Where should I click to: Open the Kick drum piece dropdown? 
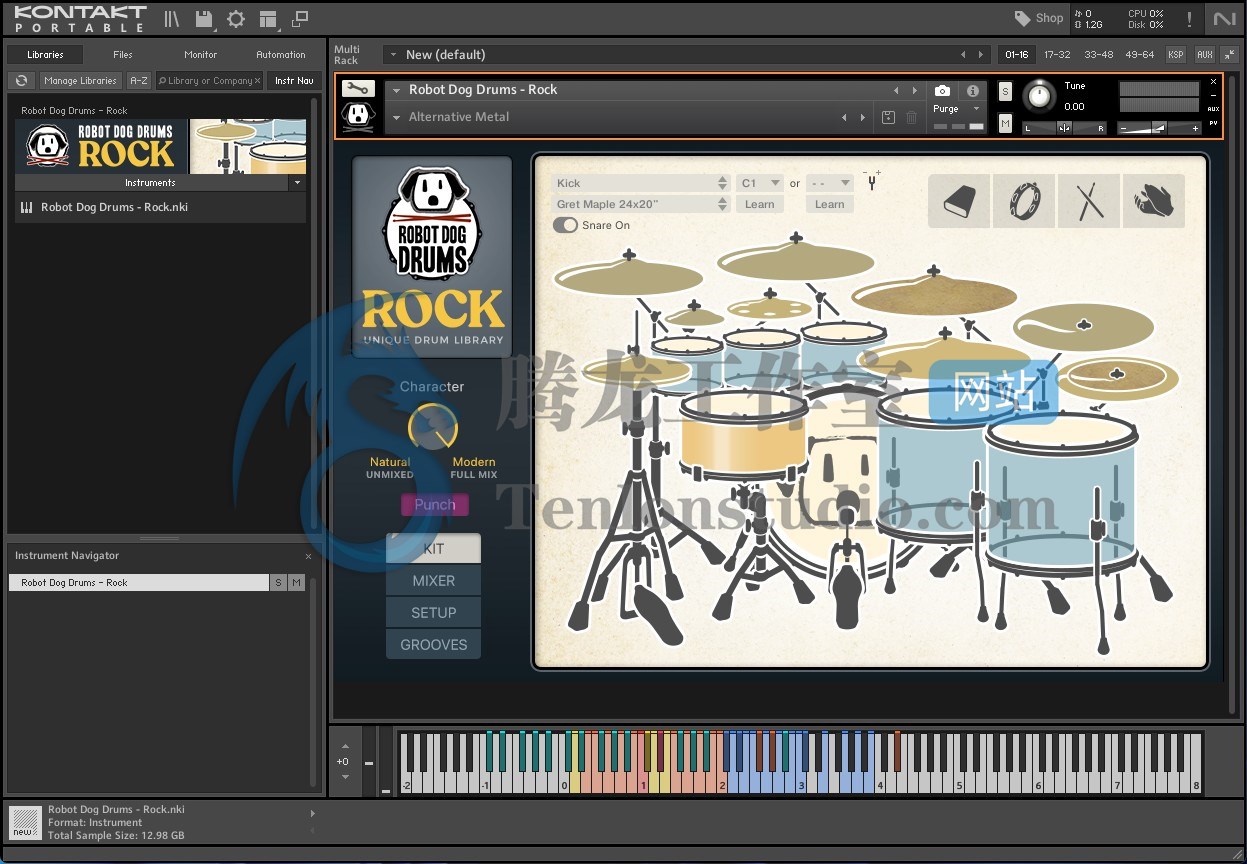point(641,183)
